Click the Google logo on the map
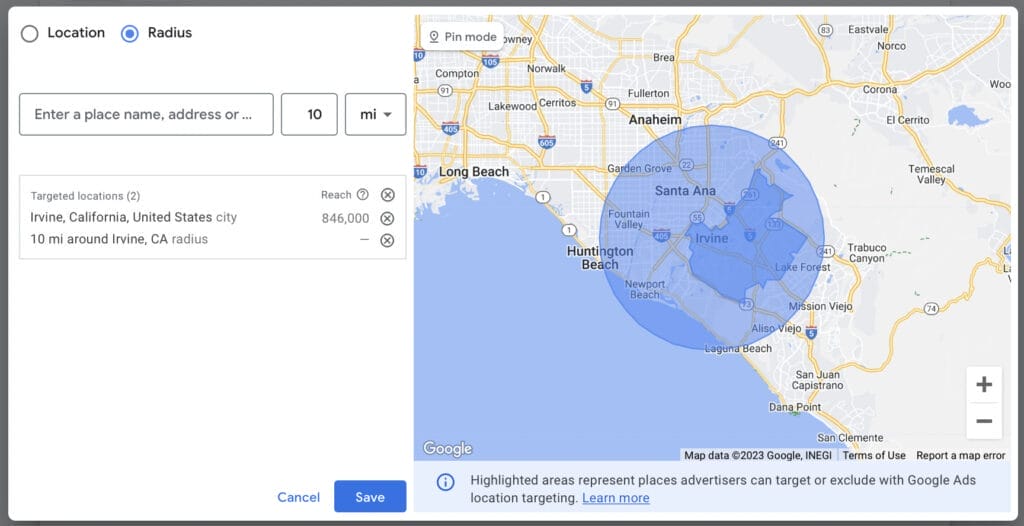This screenshot has width=1024, height=526. coord(447,449)
